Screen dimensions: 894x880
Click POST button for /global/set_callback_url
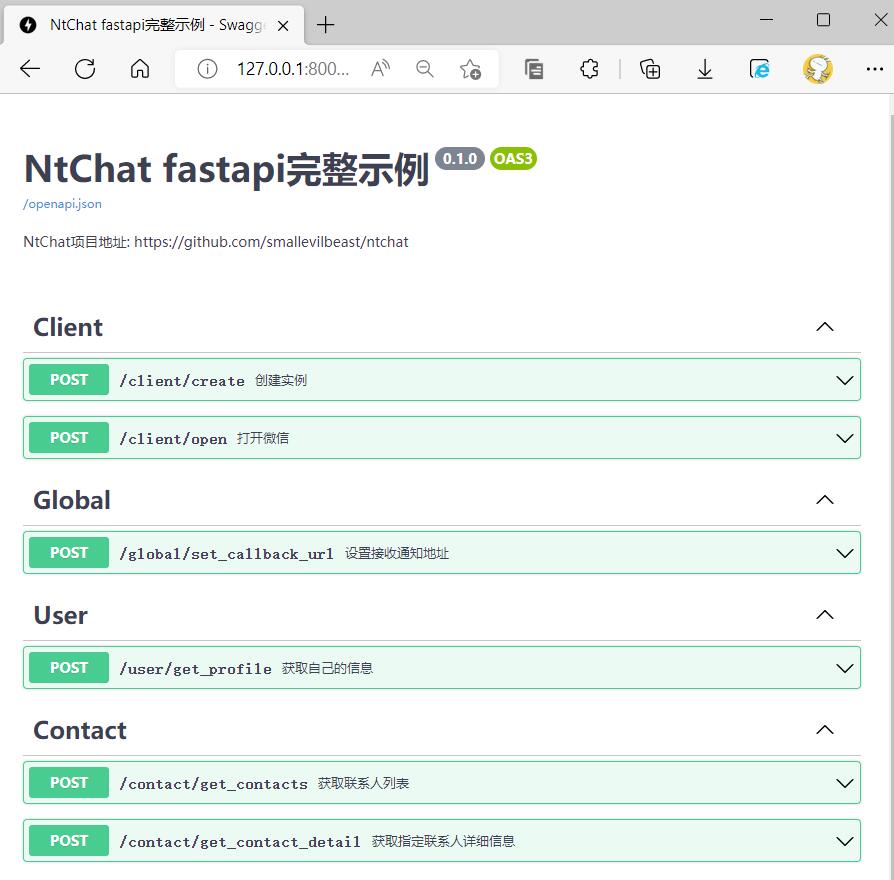(69, 553)
